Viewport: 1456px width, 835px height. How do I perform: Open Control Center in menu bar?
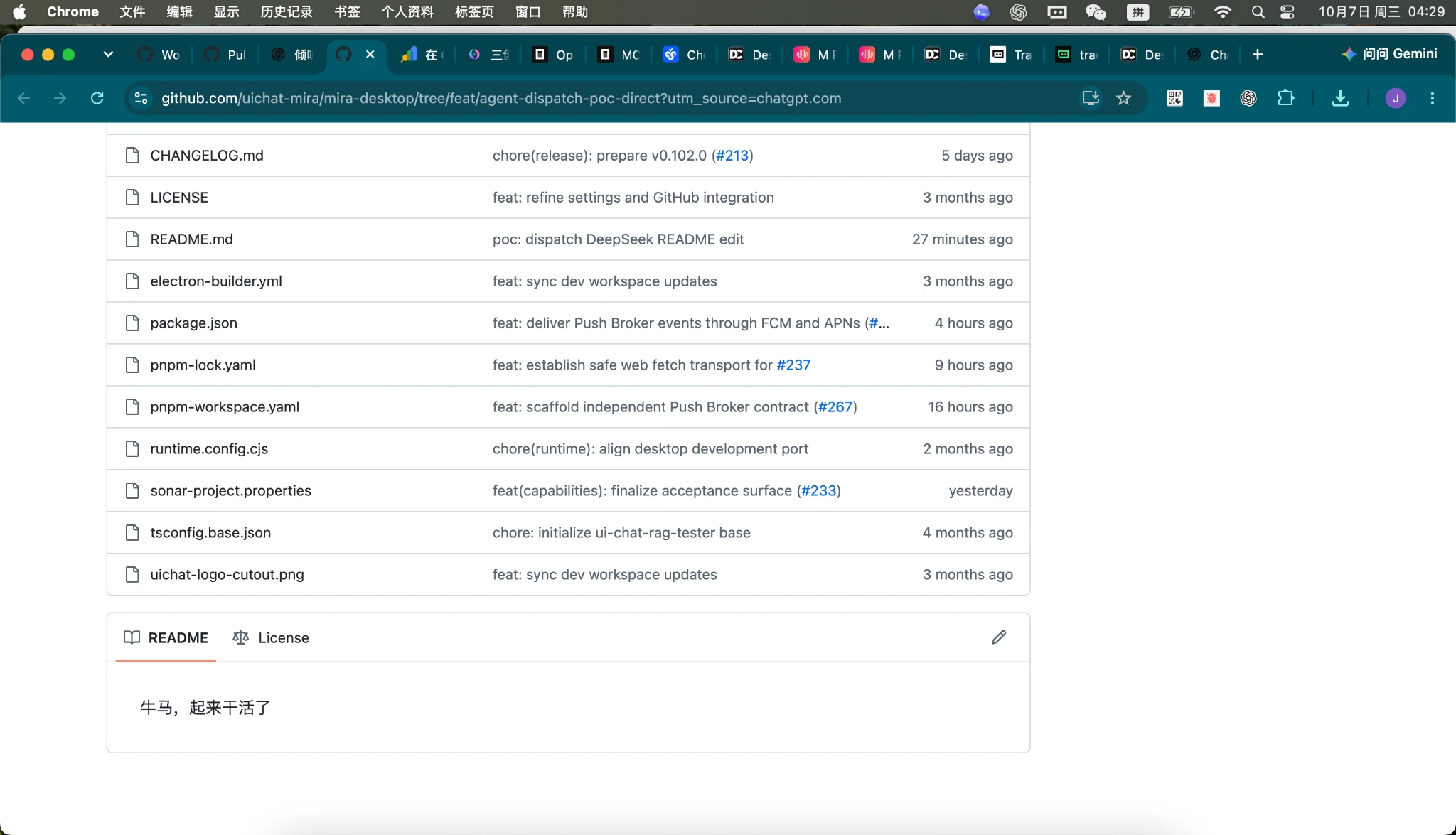tap(1288, 12)
